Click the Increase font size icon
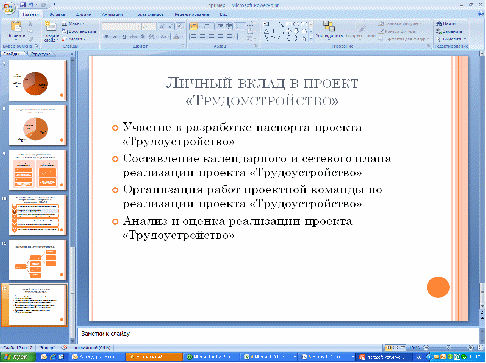 click(162, 26)
